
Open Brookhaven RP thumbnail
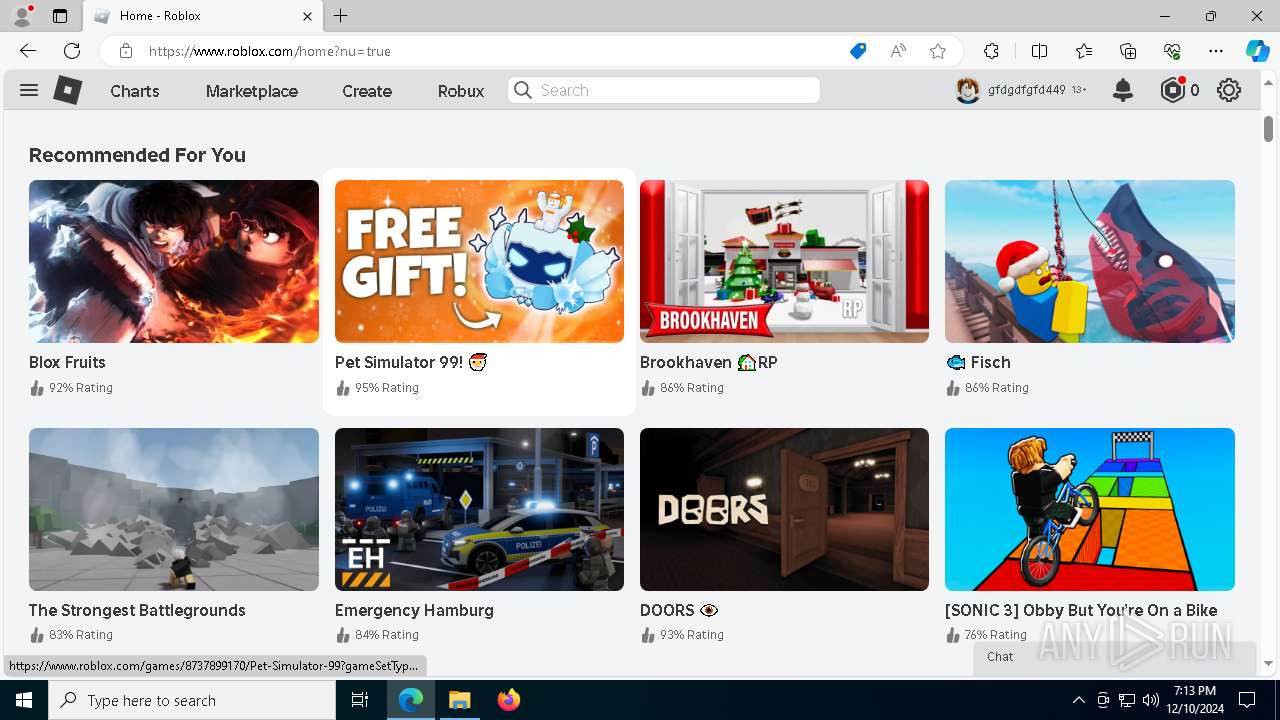tap(784, 261)
